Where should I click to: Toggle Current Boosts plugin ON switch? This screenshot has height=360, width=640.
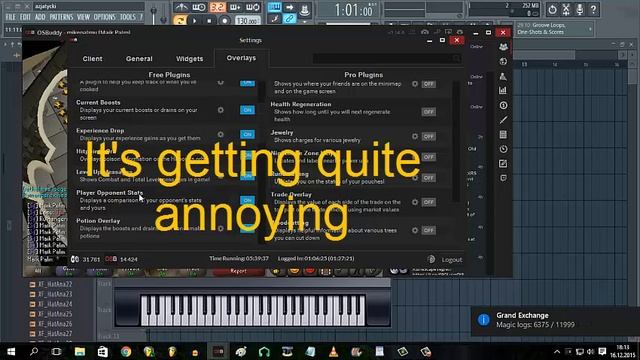(247, 110)
